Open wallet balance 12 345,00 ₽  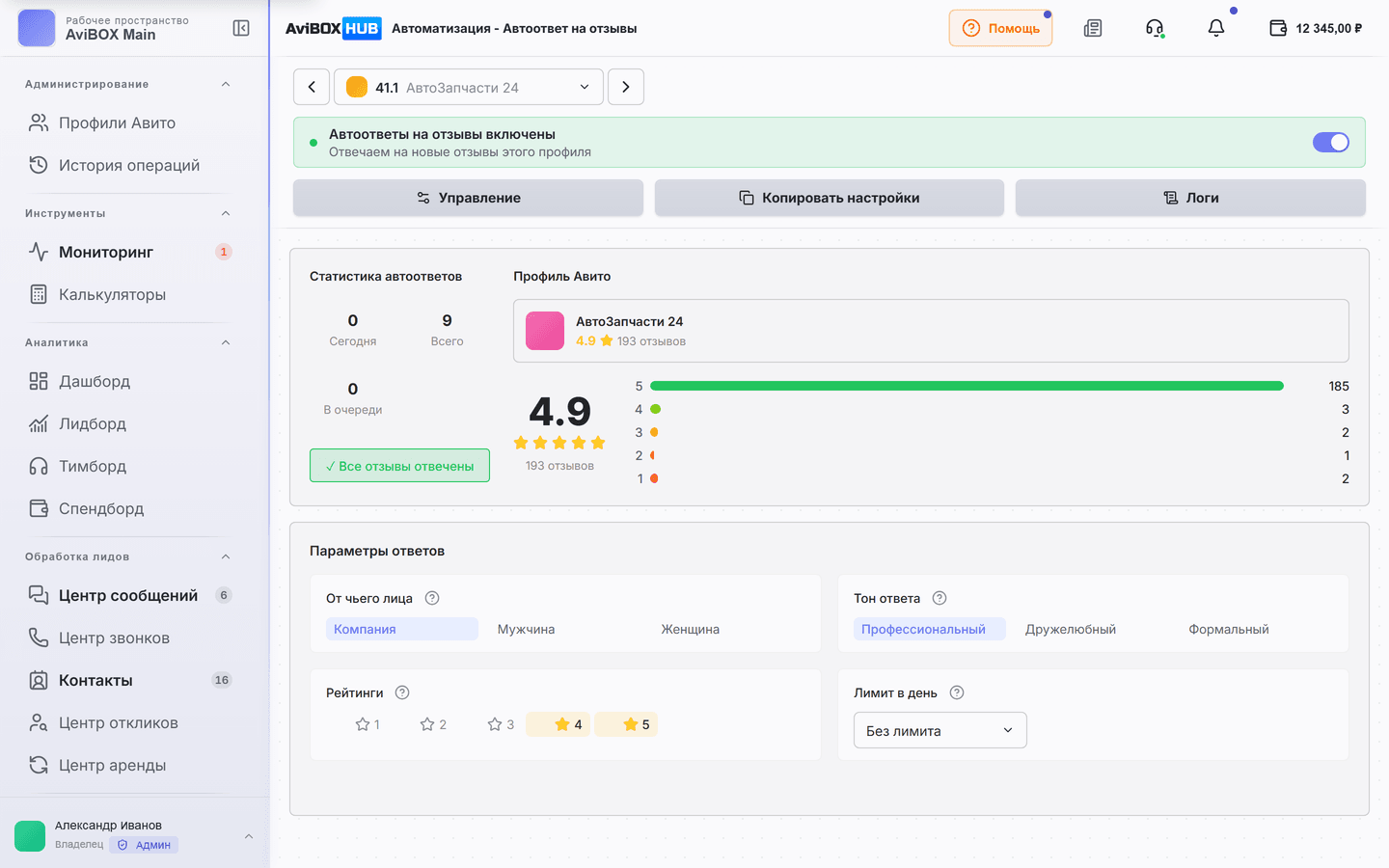(1316, 28)
